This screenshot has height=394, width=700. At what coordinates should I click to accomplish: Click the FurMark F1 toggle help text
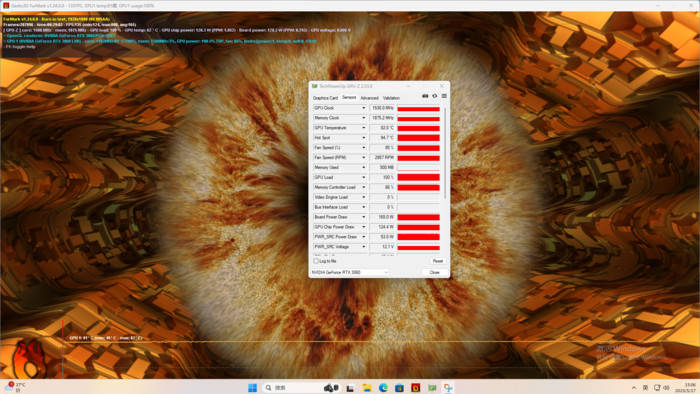point(21,46)
